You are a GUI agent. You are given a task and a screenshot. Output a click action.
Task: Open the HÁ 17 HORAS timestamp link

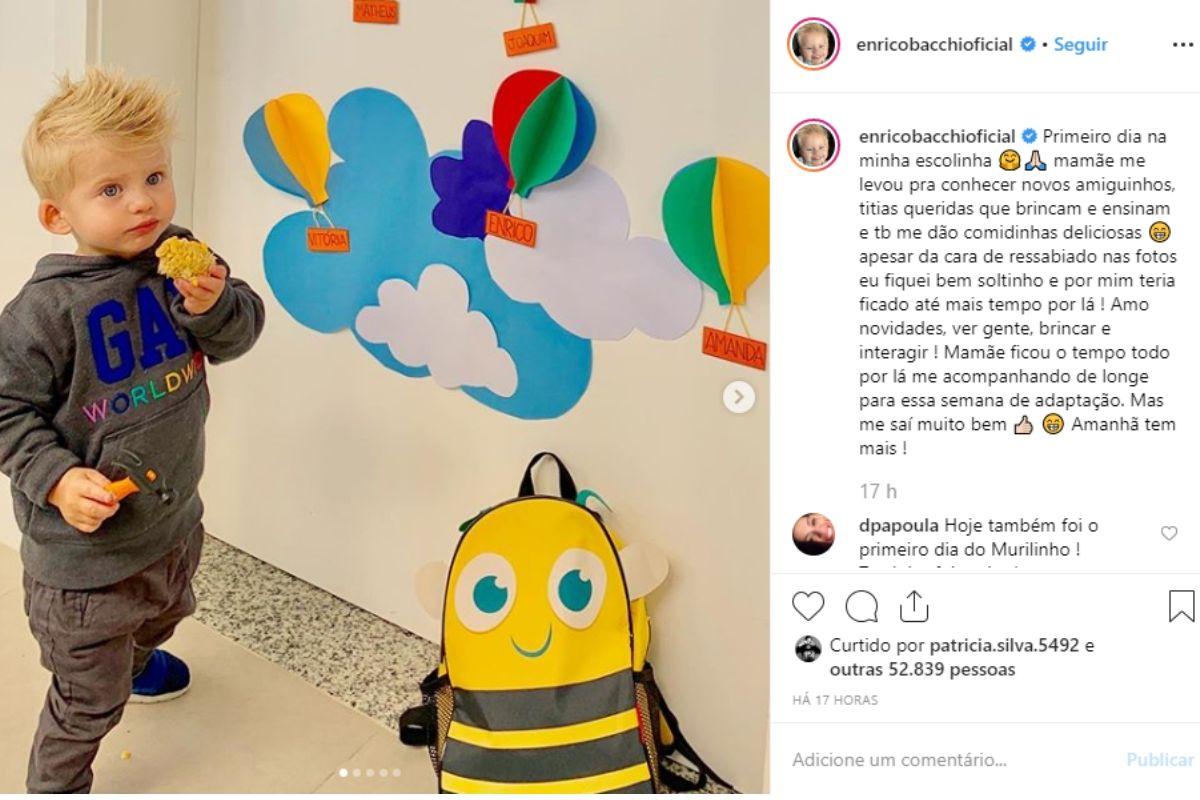coord(835,700)
